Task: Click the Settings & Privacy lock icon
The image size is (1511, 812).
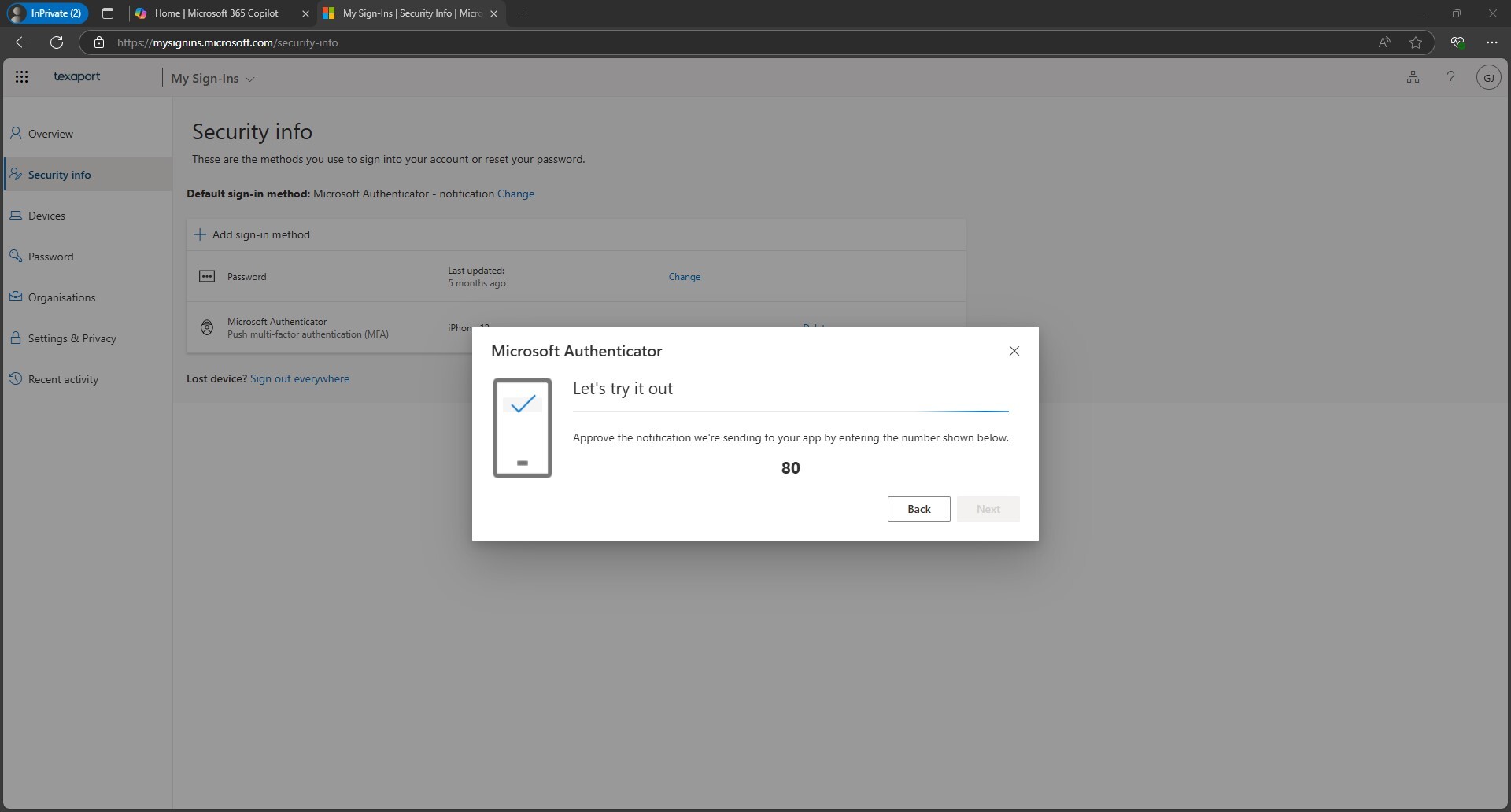Action: coord(17,338)
